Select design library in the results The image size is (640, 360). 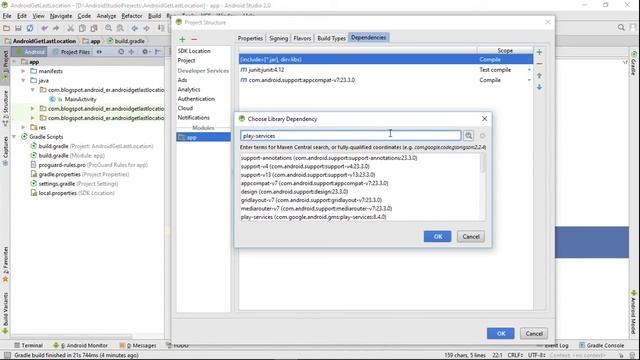294,191
